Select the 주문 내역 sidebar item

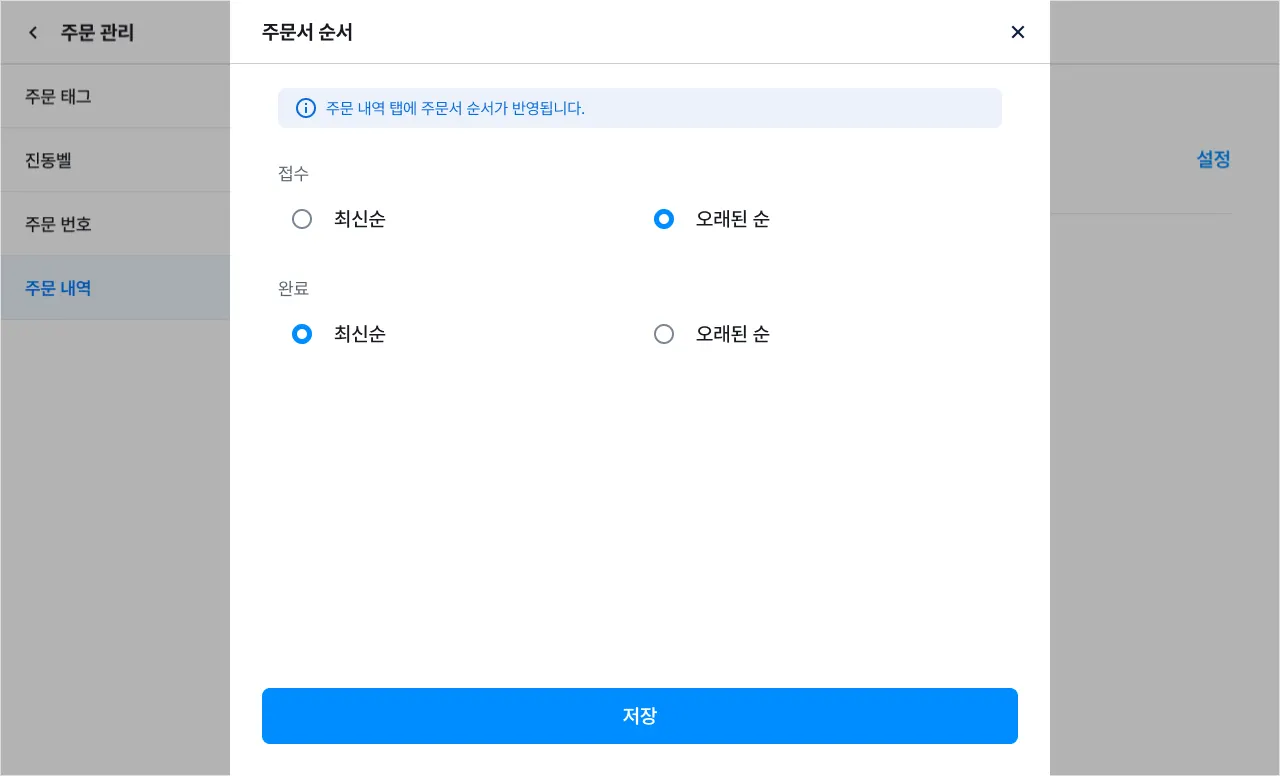[x=58, y=288]
